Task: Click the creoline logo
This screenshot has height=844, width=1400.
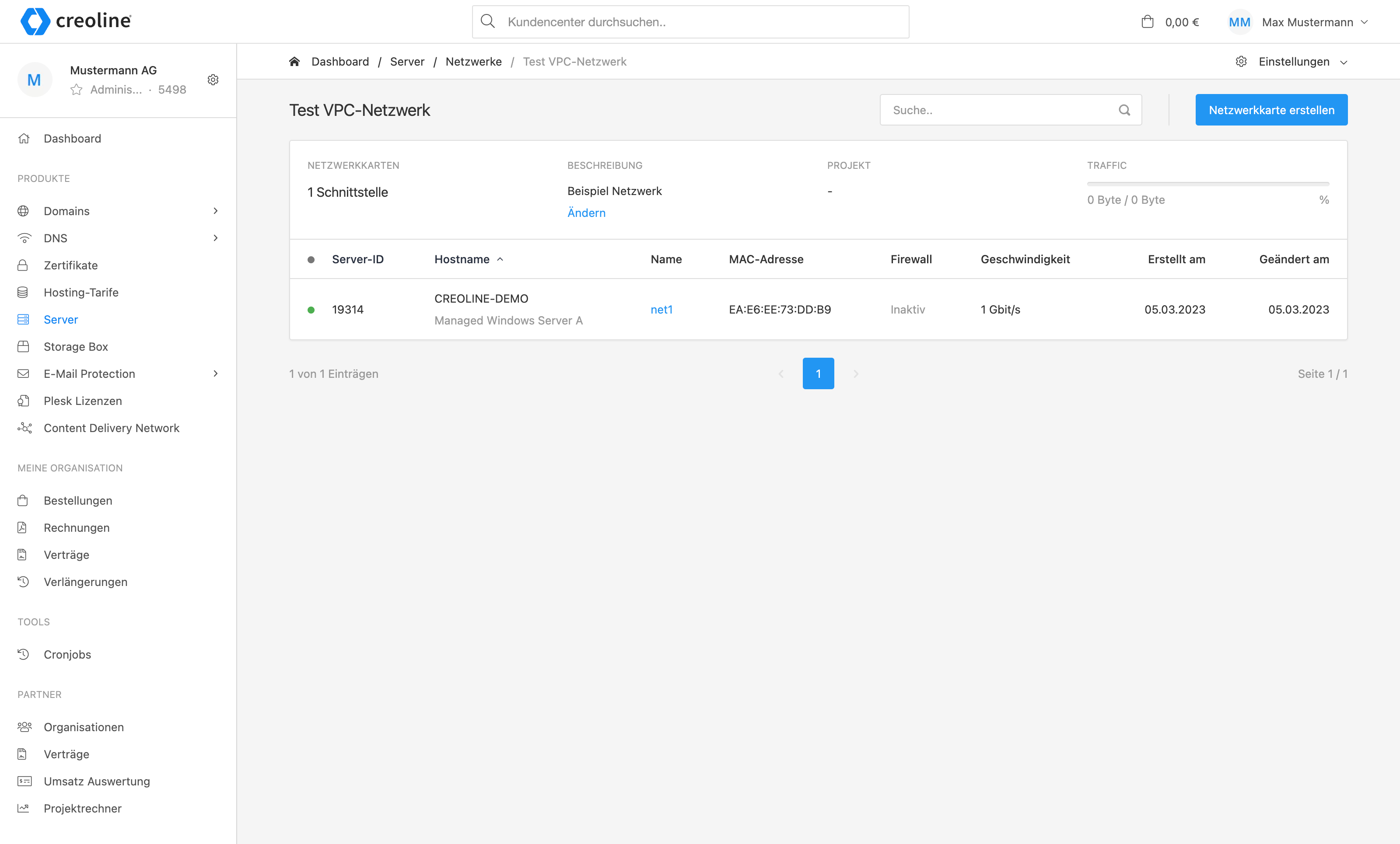Action: (76, 21)
